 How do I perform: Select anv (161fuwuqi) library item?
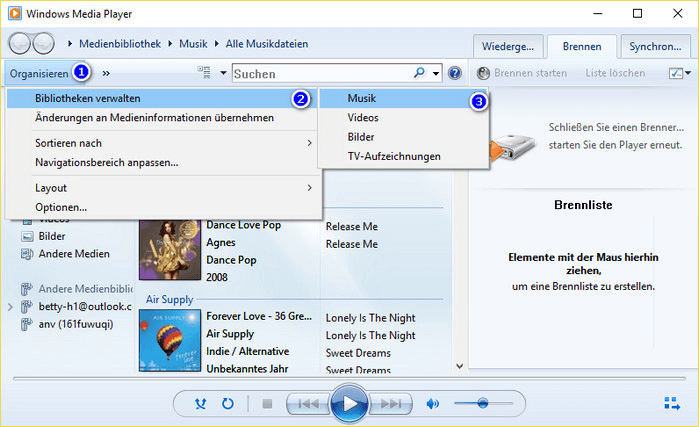[76, 324]
